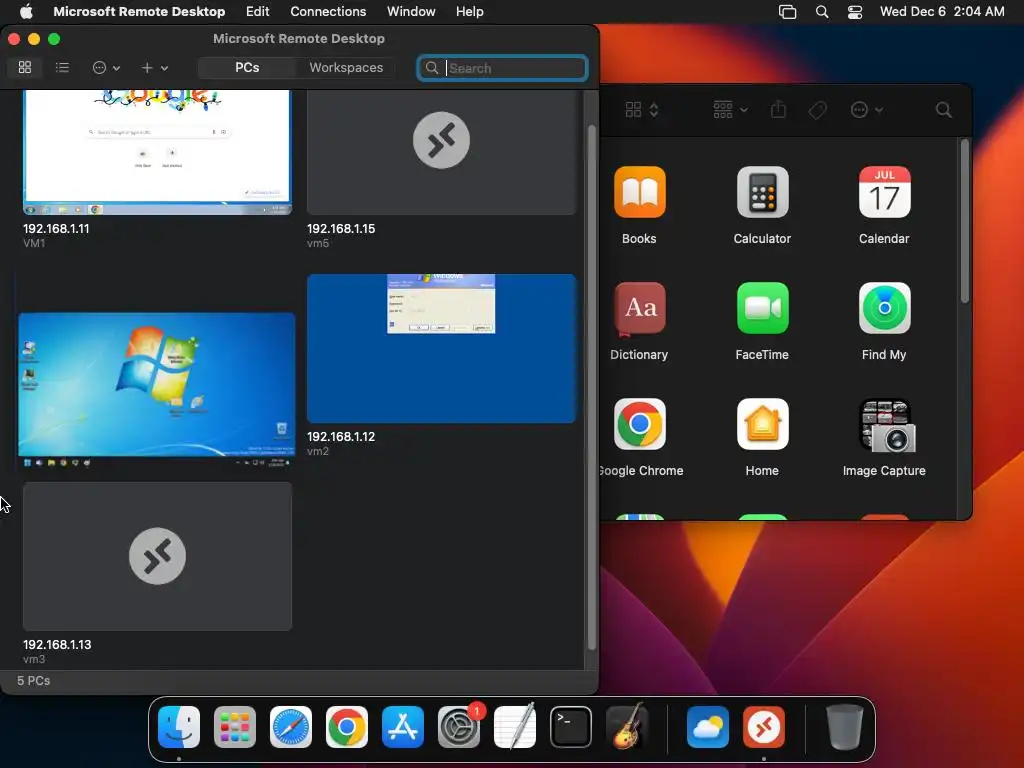Viewport: 1024px width, 768px height.
Task: Open Chrome from the Dock
Action: (x=347, y=727)
